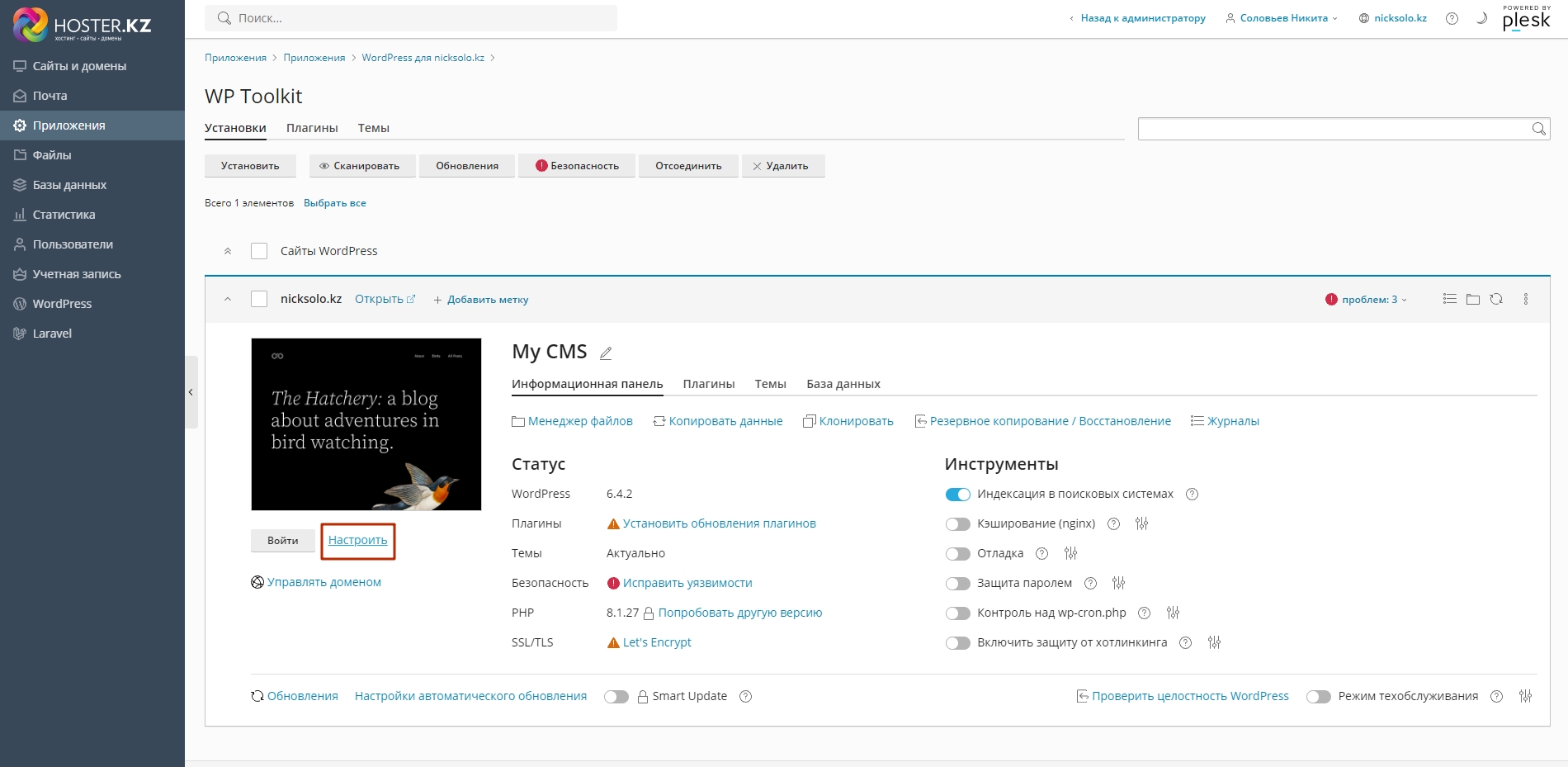
Task: Switch to the Плагины top tab
Action: click(x=312, y=128)
